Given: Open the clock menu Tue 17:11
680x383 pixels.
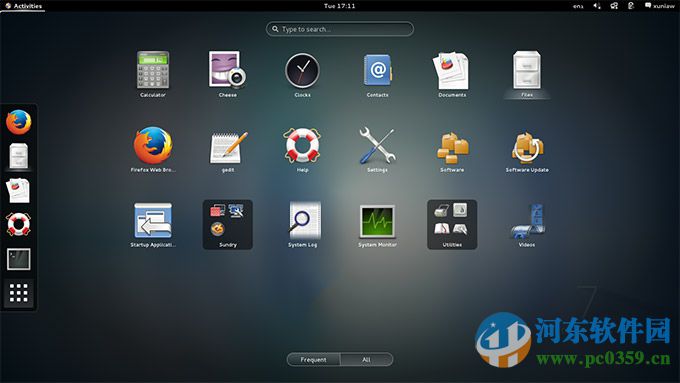Looking at the screenshot, I should pos(339,6).
